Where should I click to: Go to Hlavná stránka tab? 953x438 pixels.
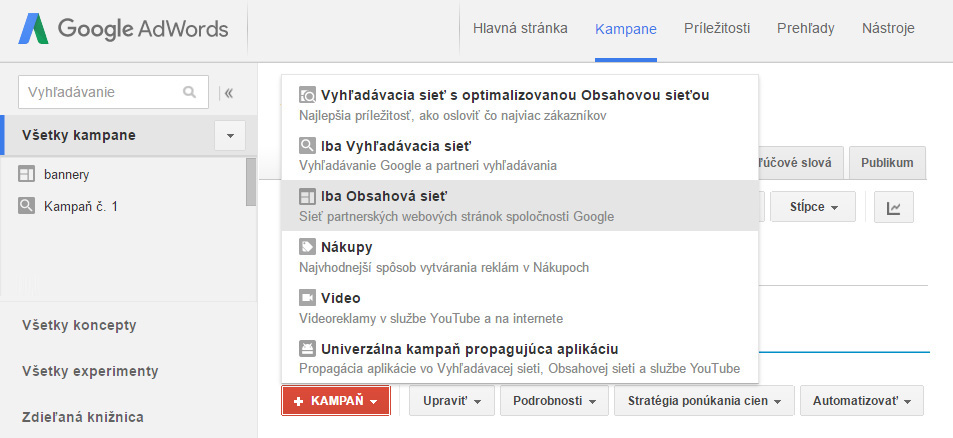click(520, 29)
